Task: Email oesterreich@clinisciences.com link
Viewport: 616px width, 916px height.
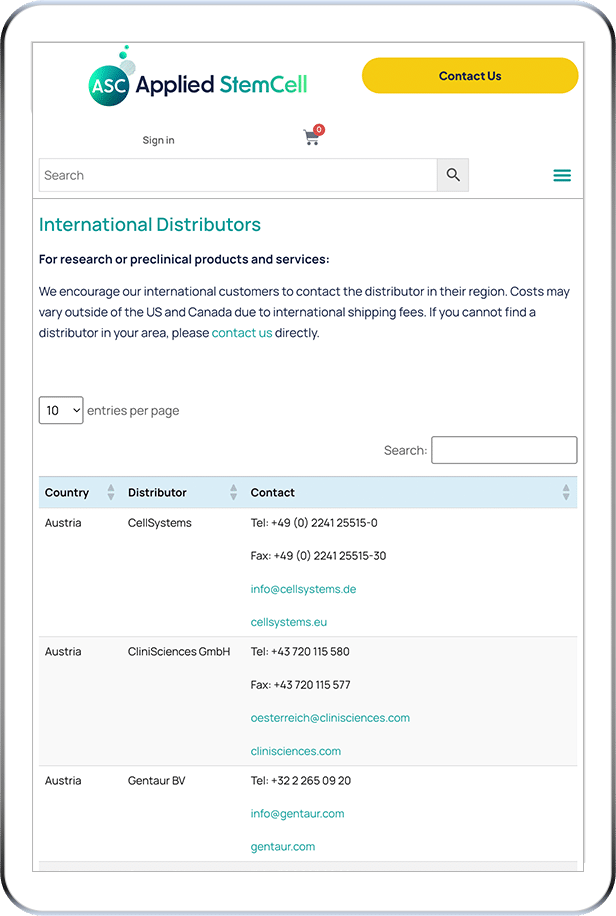Action: (x=330, y=718)
